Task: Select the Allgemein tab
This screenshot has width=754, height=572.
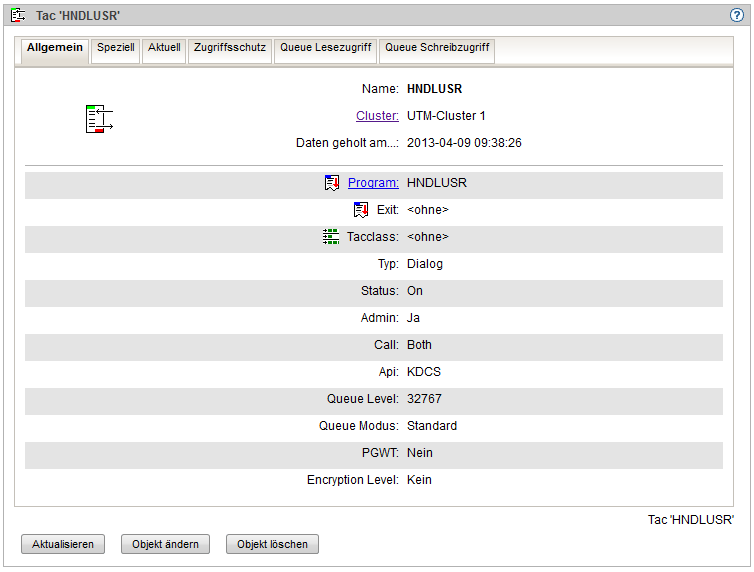Action: click(55, 48)
